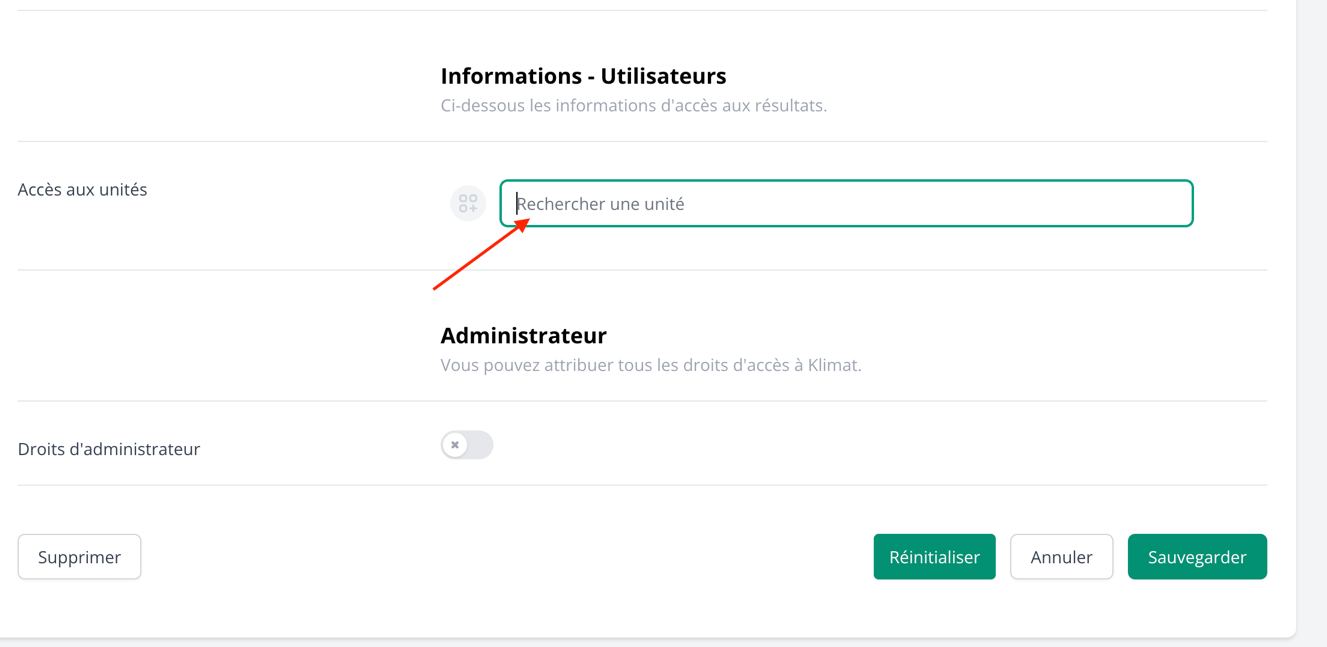
Task: Open the unit selection icon beside the search field
Action: (x=467, y=203)
